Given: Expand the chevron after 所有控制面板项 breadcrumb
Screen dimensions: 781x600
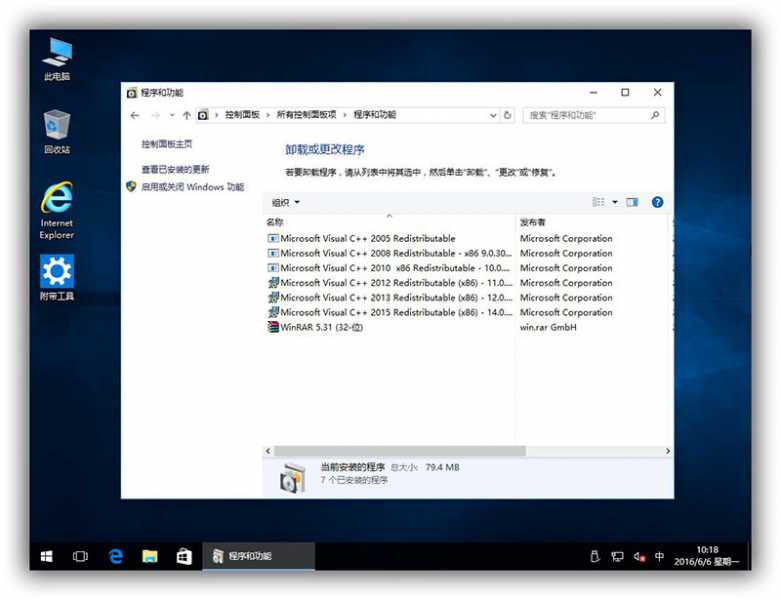Looking at the screenshot, I should pos(345,115).
